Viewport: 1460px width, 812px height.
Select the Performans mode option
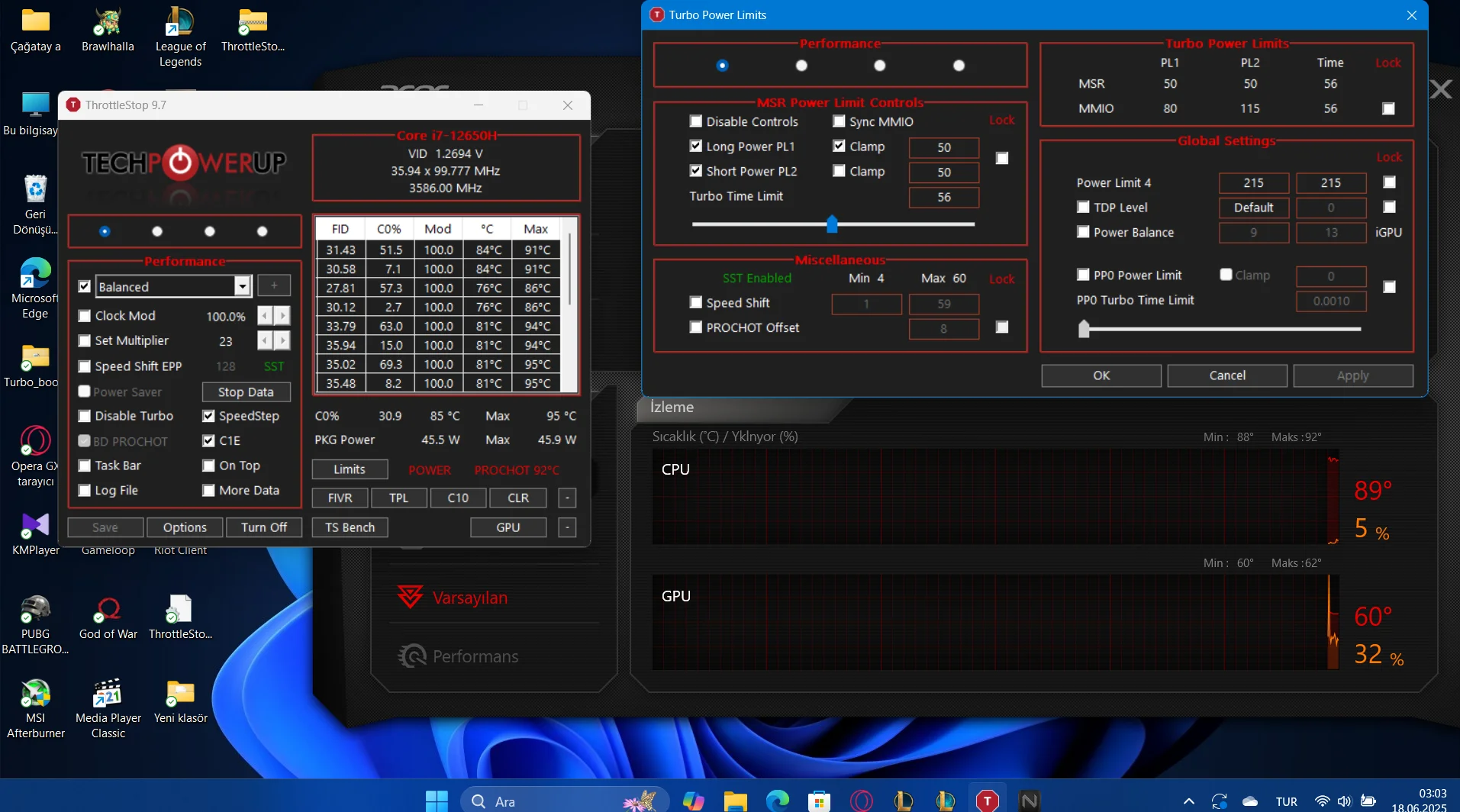pos(474,656)
